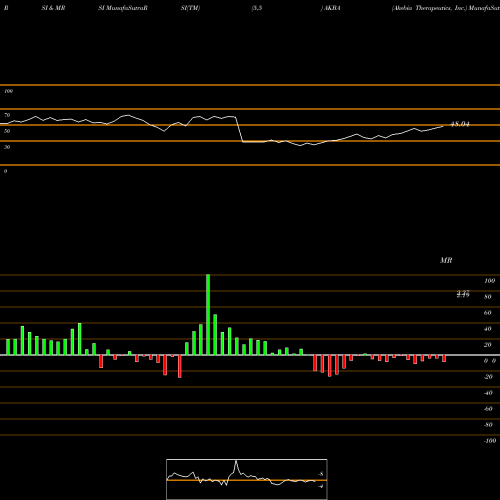Click the -40 label on the MR axis
This screenshot has width=500, height=500.
pos(488,393)
